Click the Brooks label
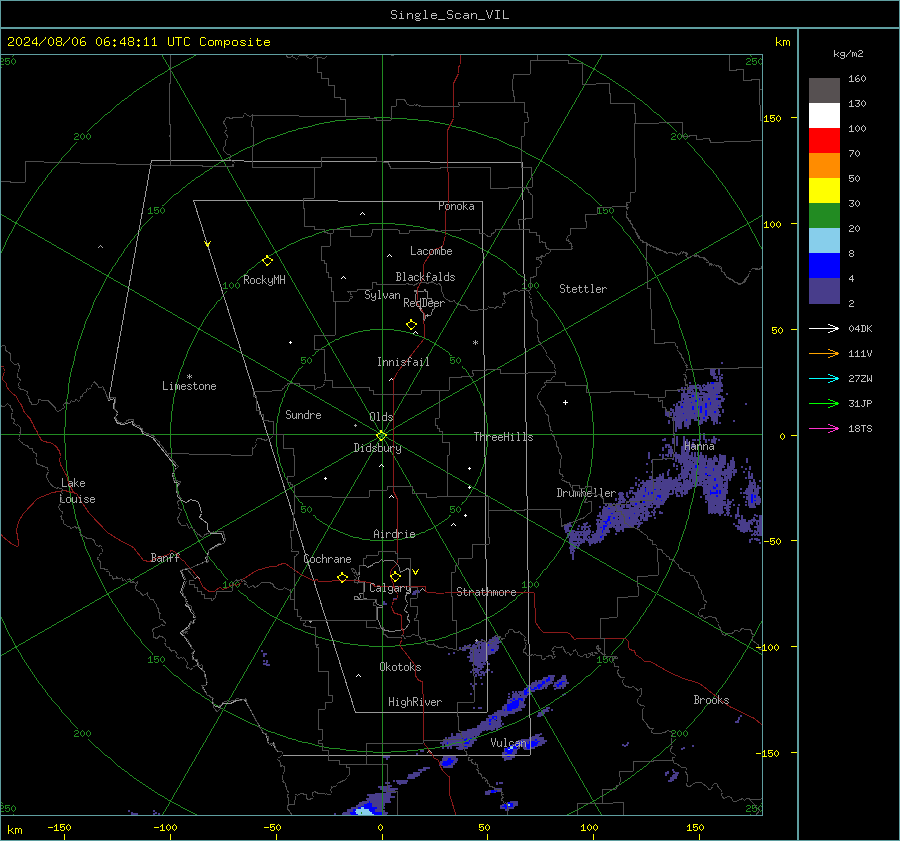The height and width of the screenshot is (841, 900). tap(711, 700)
